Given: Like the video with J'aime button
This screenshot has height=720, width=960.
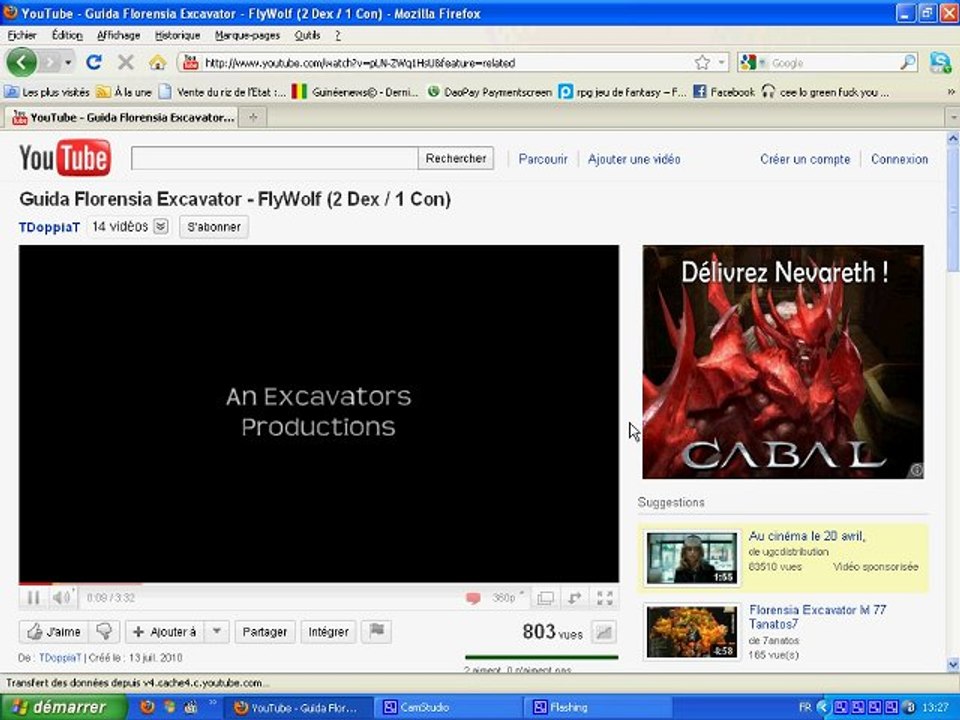Looking at the screenshot, I should click(54, 632).
